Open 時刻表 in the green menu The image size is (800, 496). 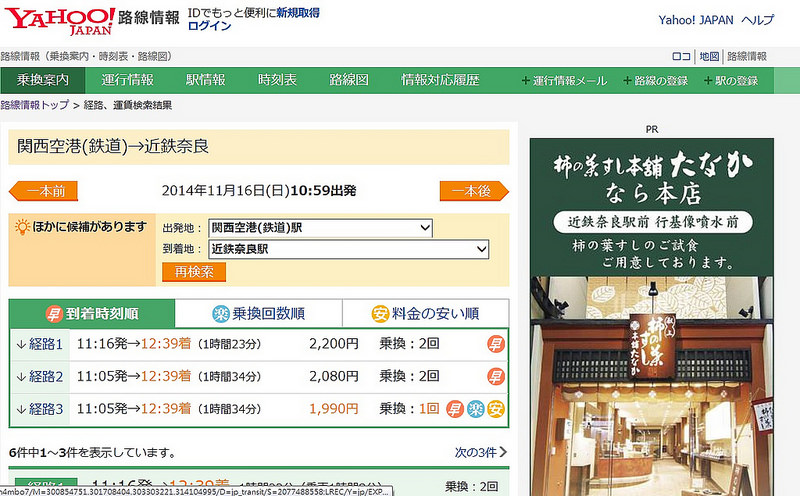click(x=277, y=80)
